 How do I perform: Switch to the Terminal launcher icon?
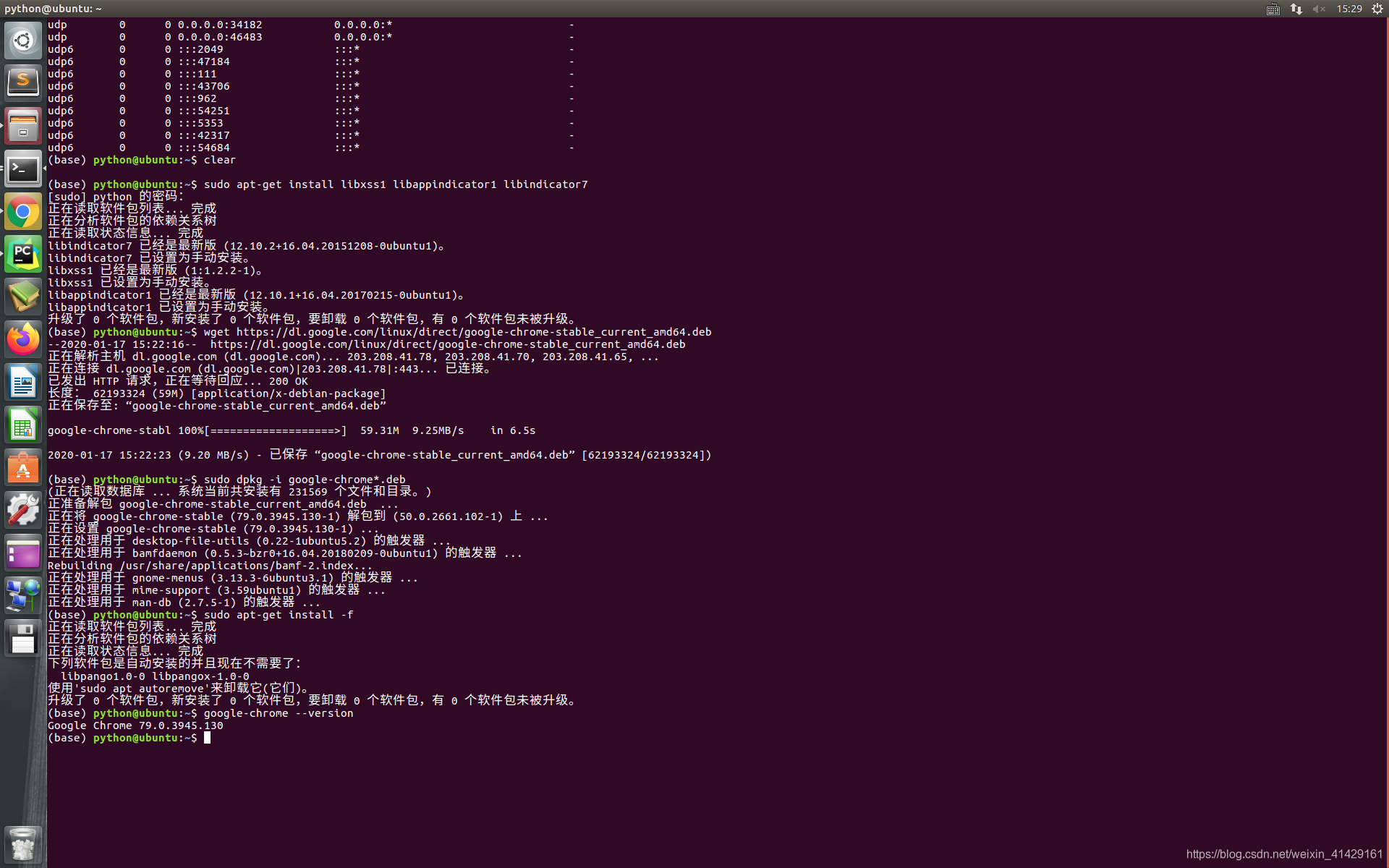tap(23, 169)
